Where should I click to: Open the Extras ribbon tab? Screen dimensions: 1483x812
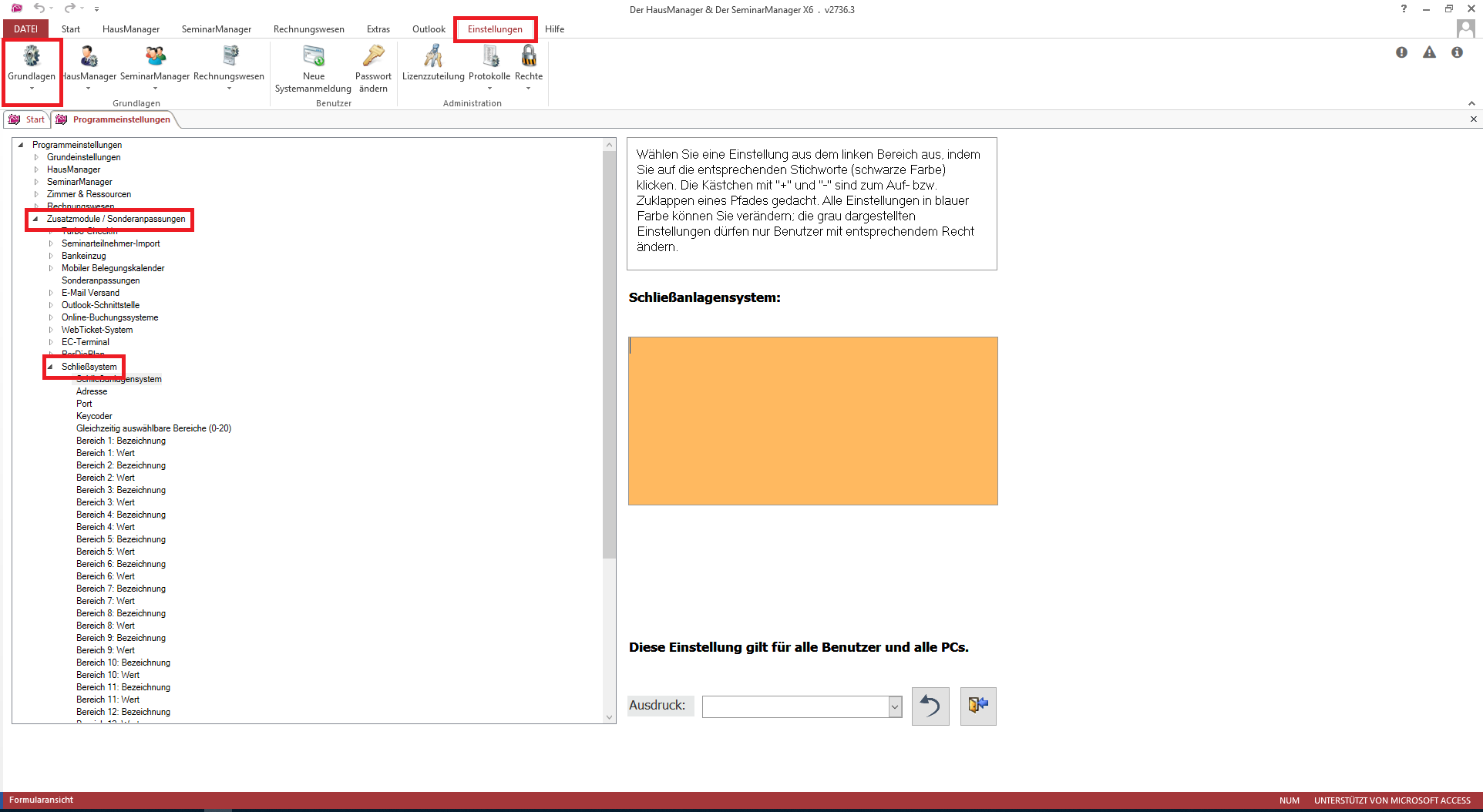[x=378, y=29]
